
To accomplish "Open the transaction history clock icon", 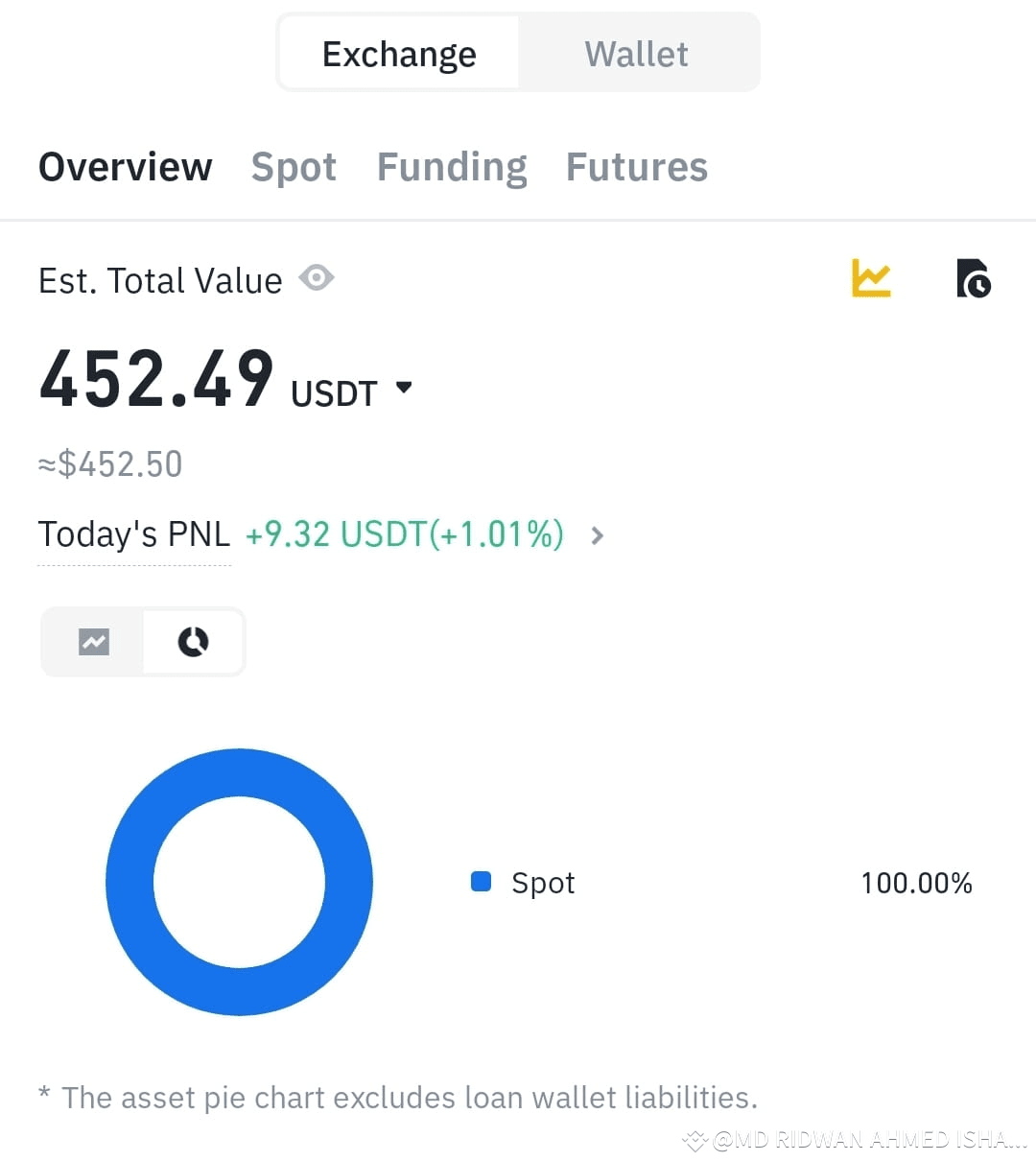I will [x=974, y=278].
